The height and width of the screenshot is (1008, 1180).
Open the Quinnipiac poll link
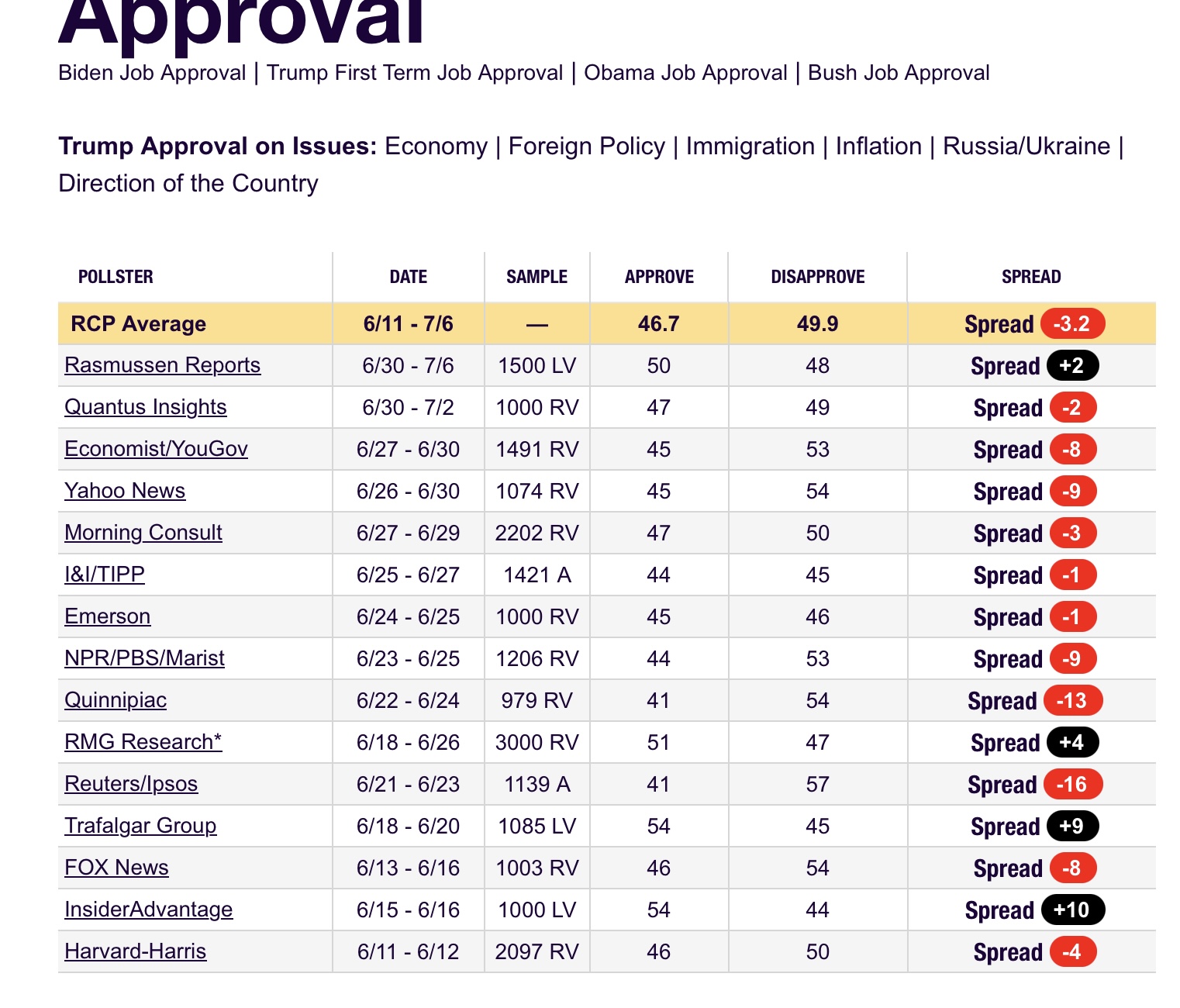(116, 700)
